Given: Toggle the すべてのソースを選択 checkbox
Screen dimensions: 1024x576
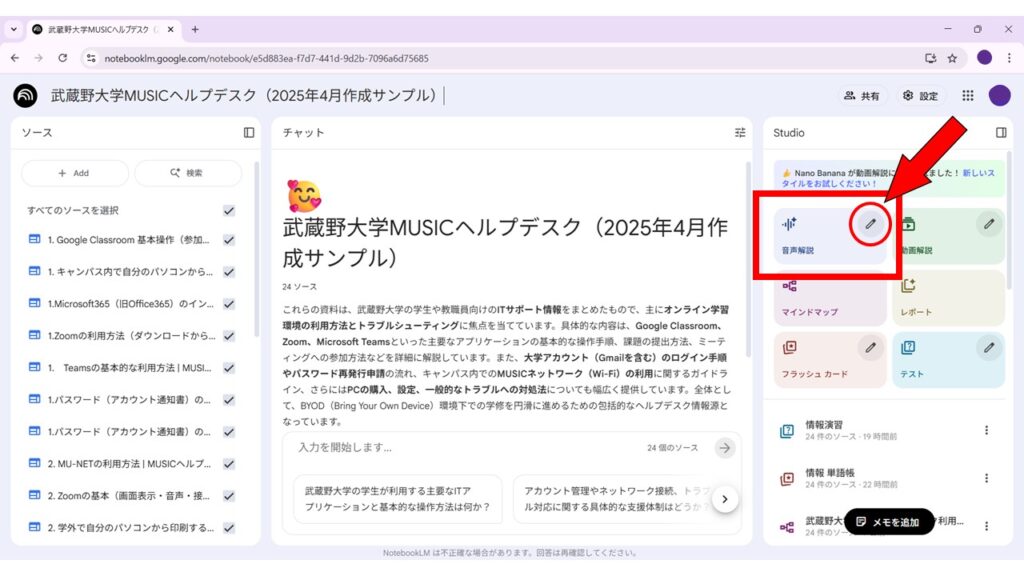Looking at the screenshot, I should tap(229, 210).
